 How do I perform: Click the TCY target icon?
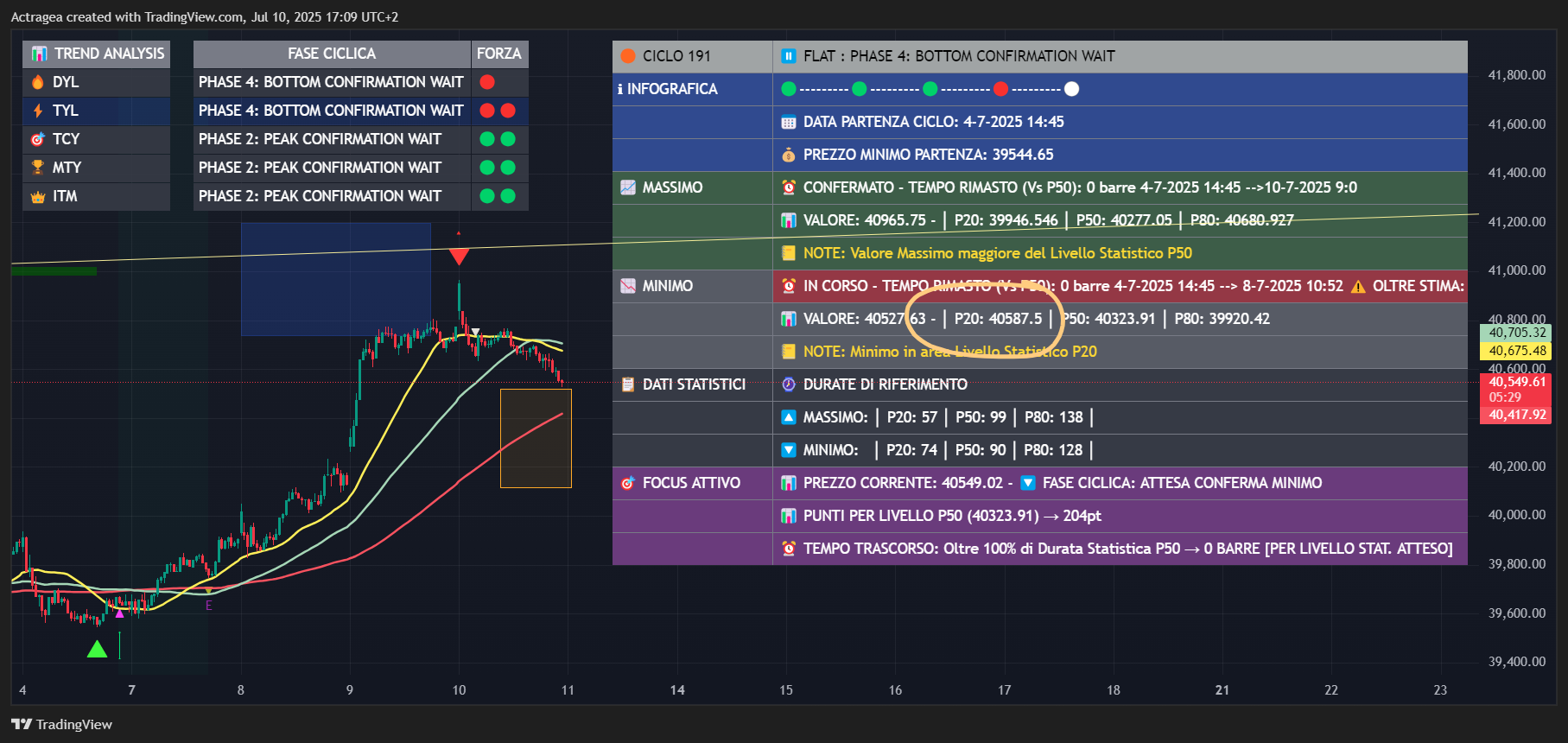[x=38, y=139]
